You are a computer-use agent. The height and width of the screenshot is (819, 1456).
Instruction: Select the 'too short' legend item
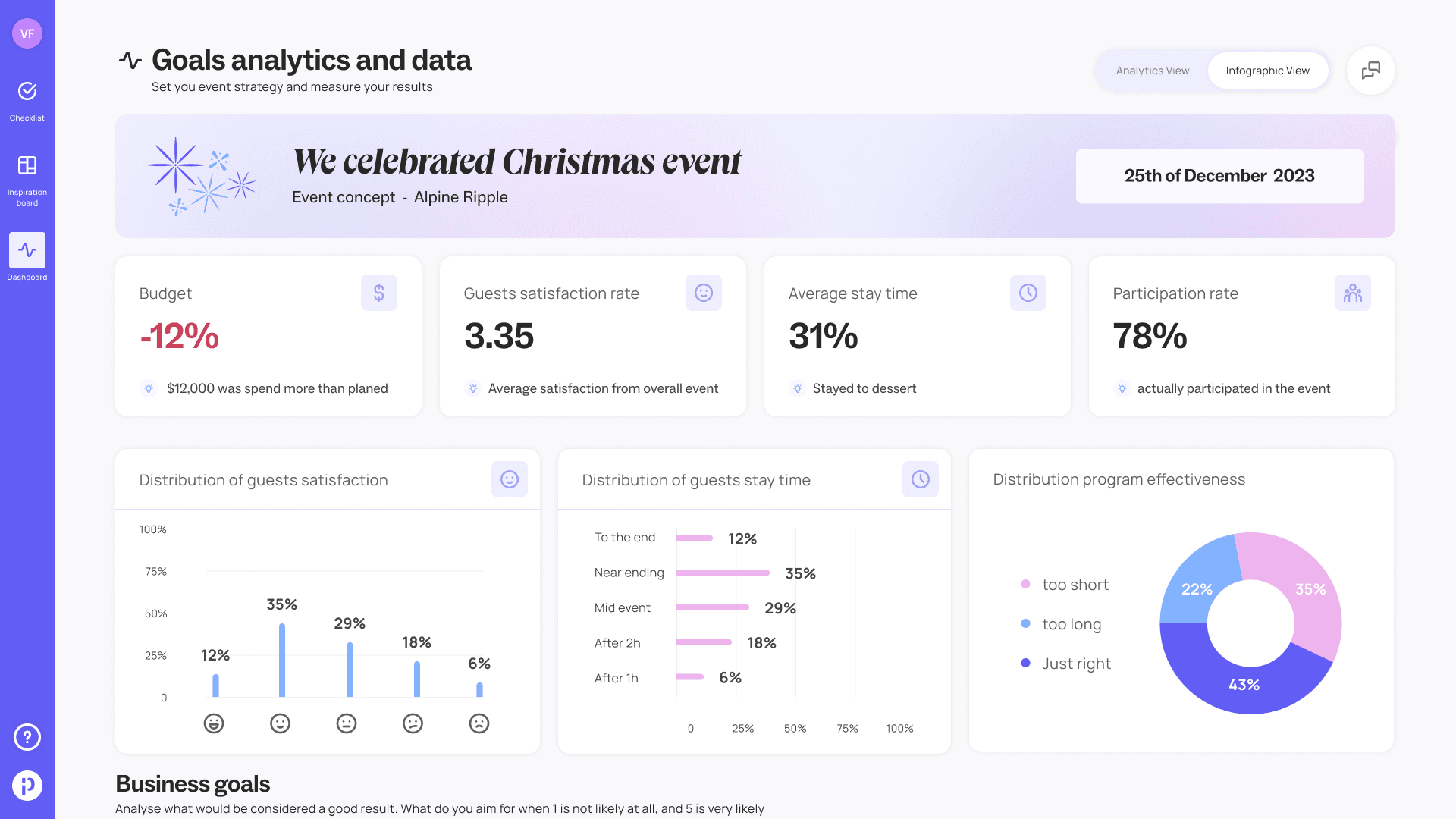tap(1075, 585)
